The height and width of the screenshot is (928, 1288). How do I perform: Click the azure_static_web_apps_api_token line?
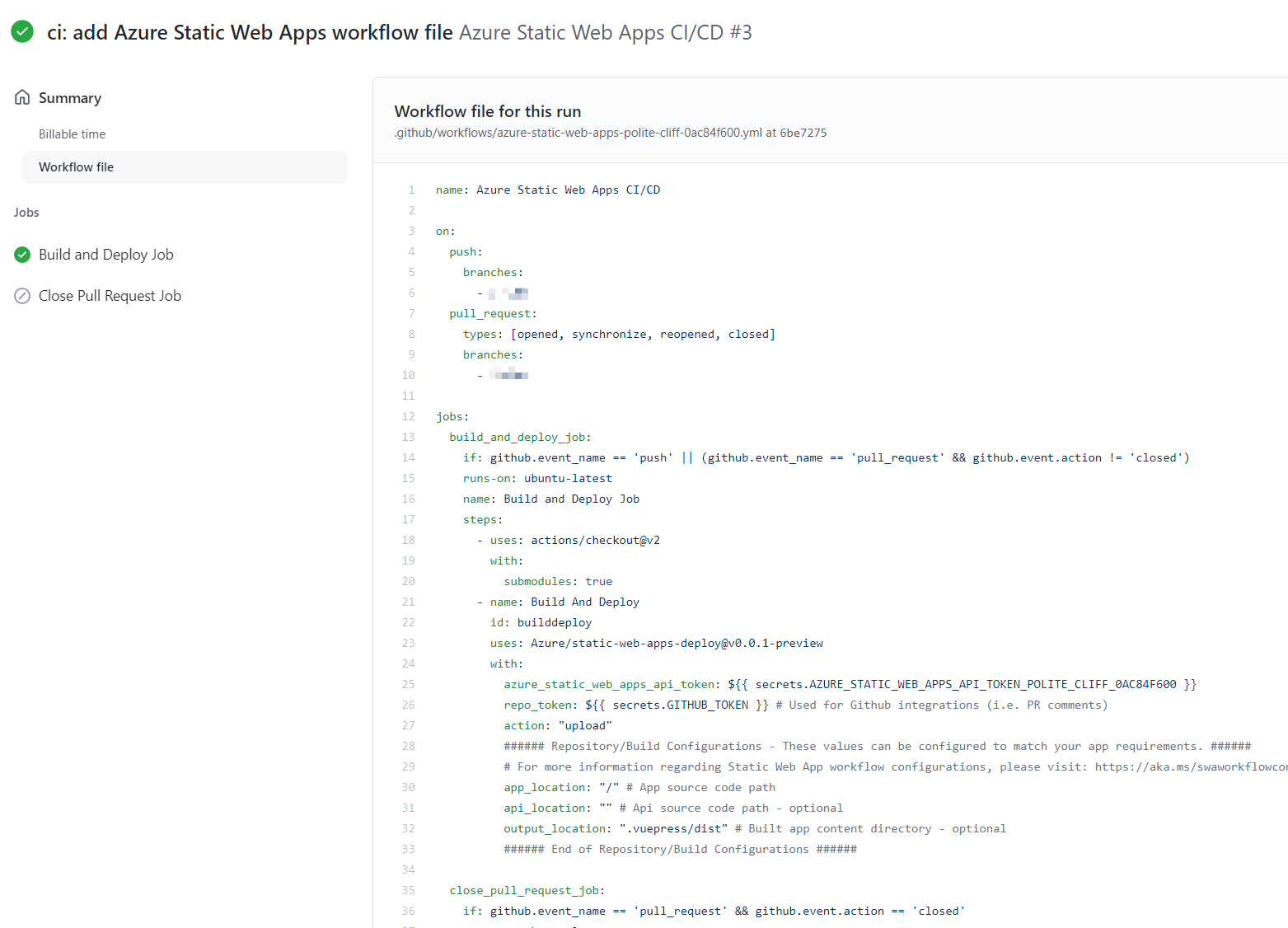850,684
